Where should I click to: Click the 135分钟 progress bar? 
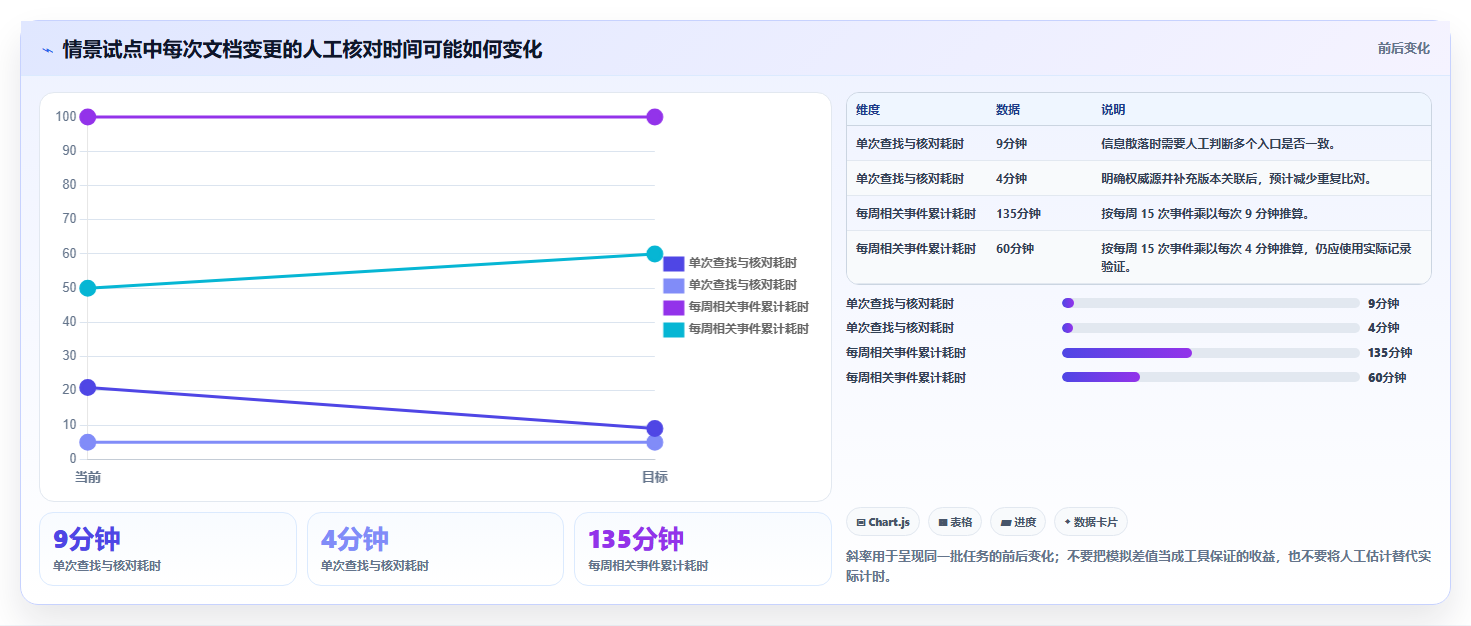tap(1210, 353)
